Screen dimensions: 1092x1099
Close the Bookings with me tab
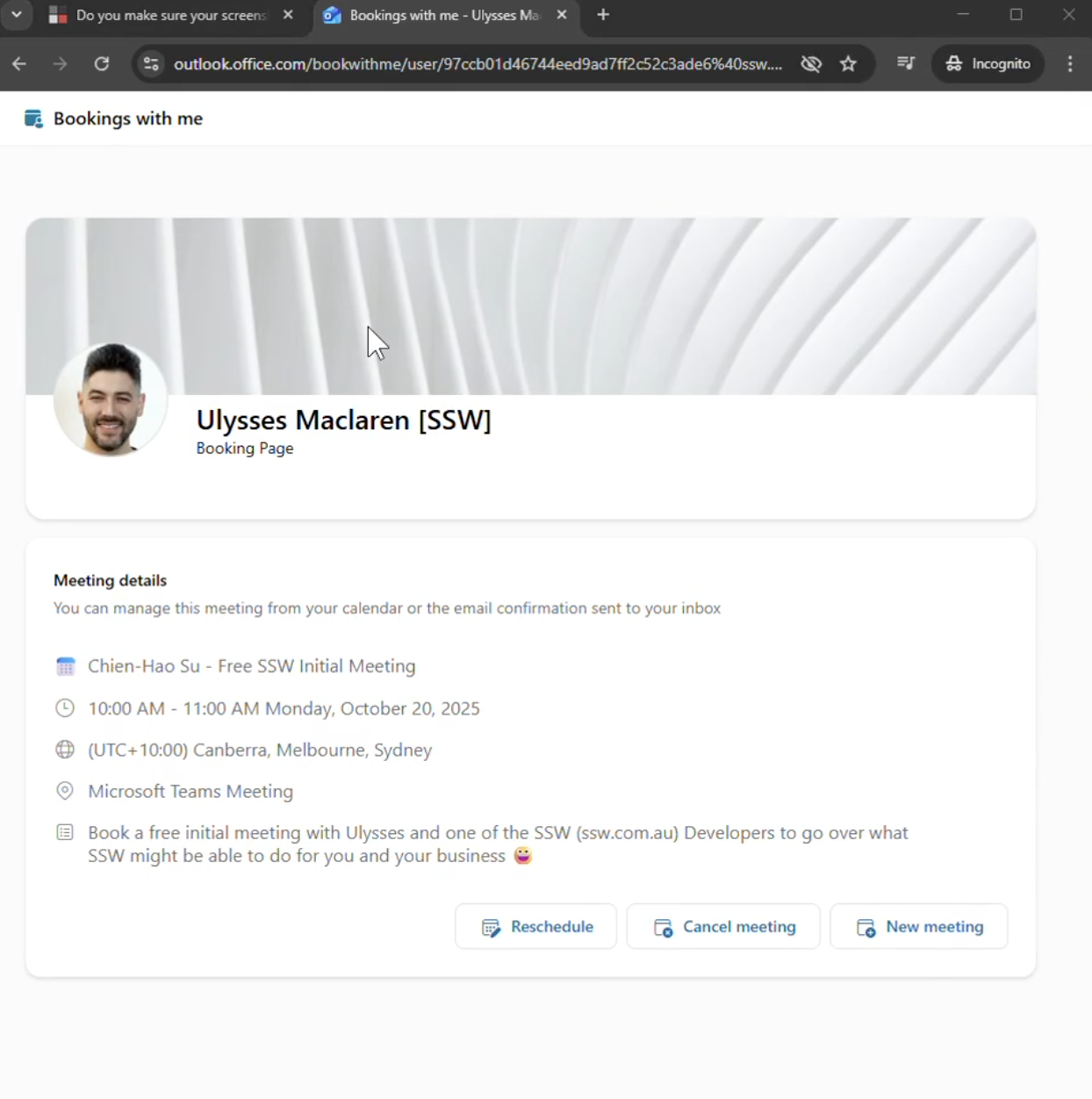point(562,15)
